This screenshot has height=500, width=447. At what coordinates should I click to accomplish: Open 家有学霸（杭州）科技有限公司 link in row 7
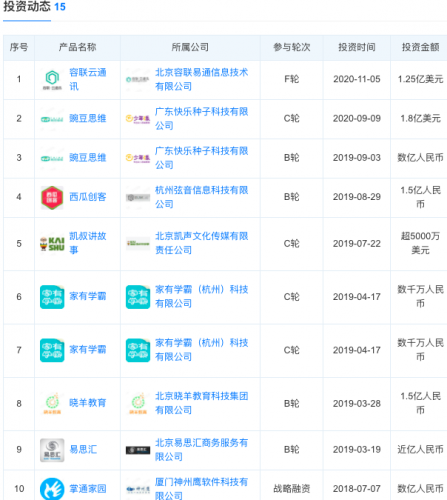pyautogui.click(x=201, y=350)
